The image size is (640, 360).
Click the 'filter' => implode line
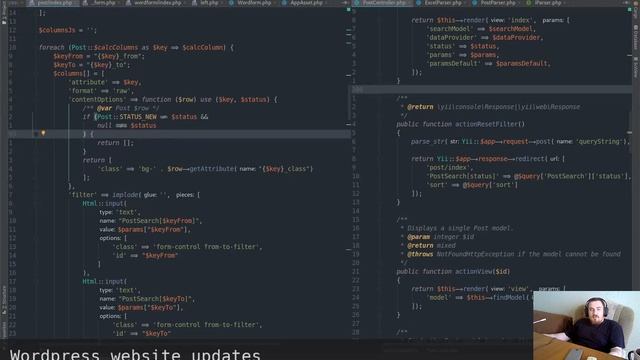[134, 195]
